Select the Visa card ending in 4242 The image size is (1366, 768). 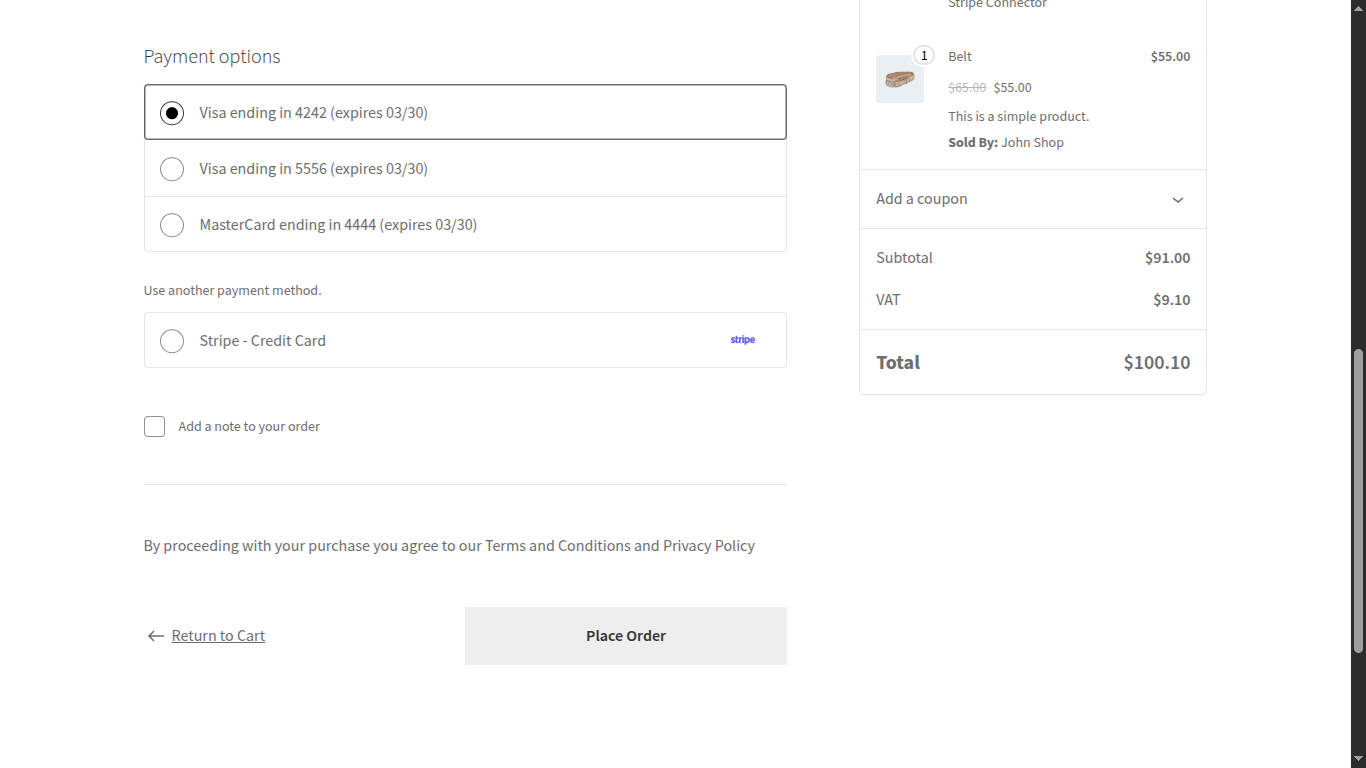pyautogui.click(x=171, y=112)
